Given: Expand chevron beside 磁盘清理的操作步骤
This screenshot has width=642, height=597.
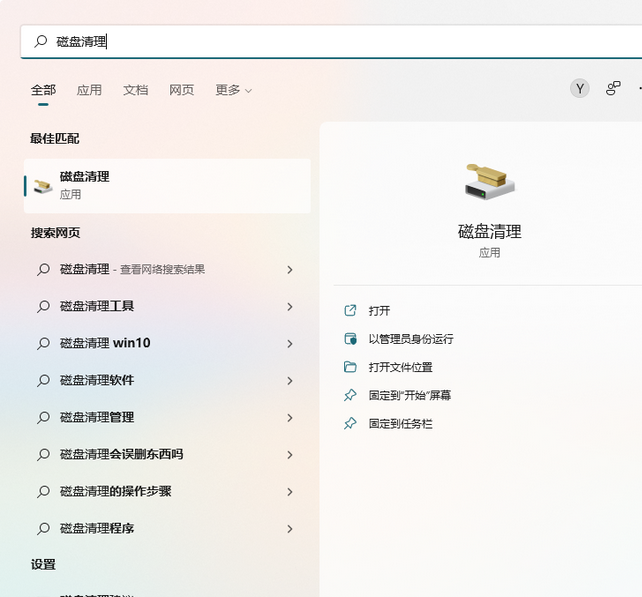Looking at the screenshot, I should tap(290, 492).
